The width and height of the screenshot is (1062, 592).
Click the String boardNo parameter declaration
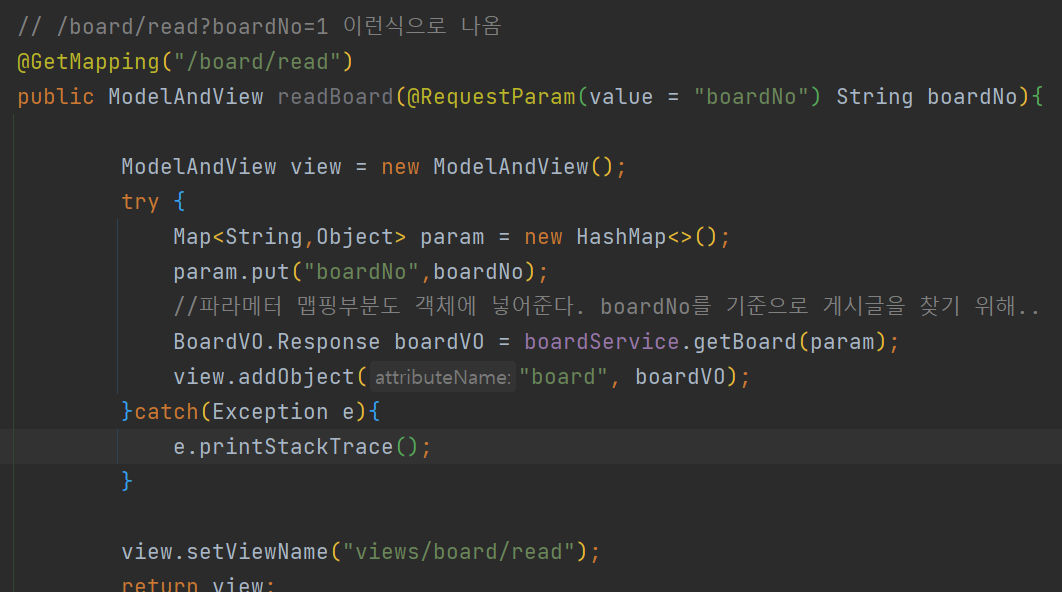(927, 97)
